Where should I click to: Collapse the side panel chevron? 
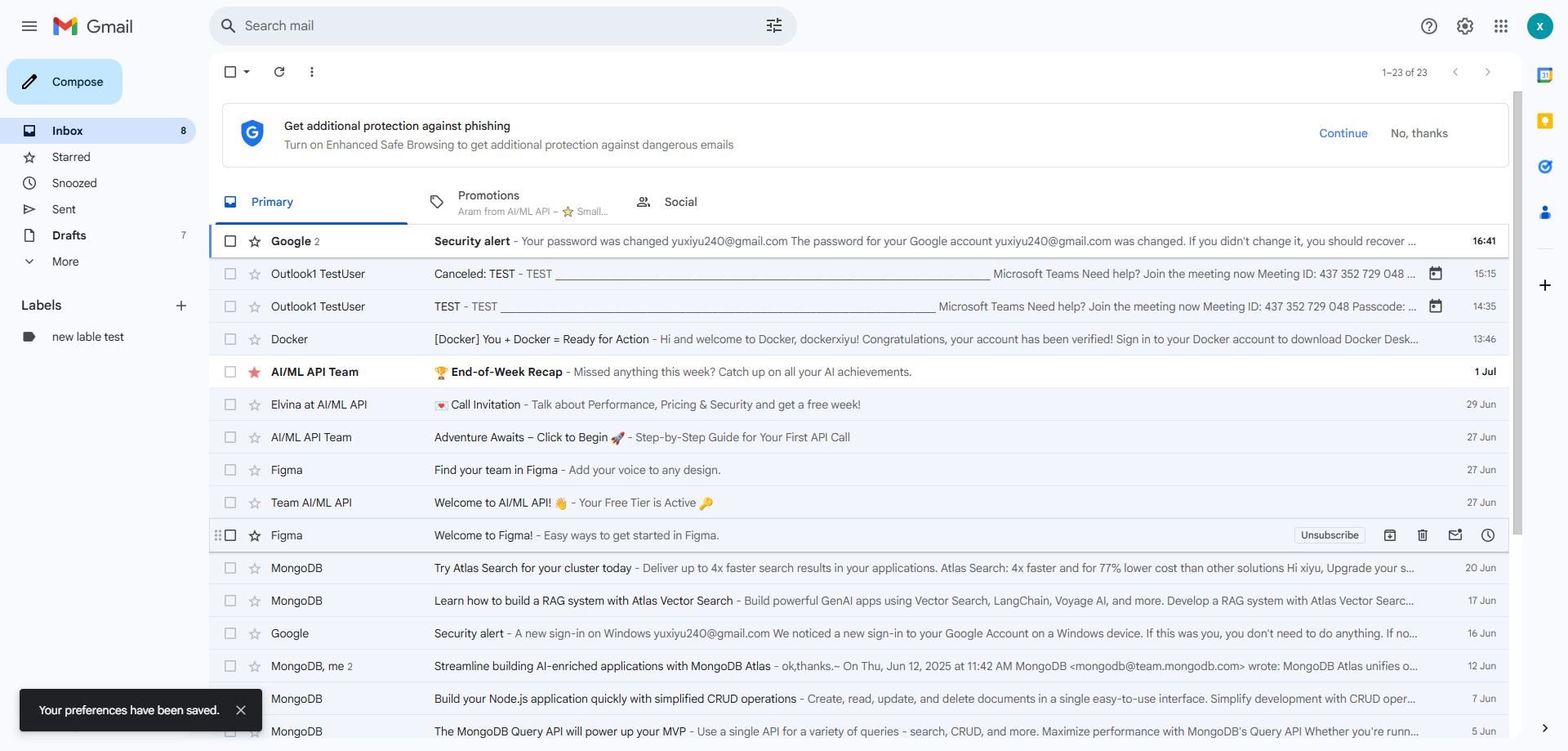[x=1545, y=728]
